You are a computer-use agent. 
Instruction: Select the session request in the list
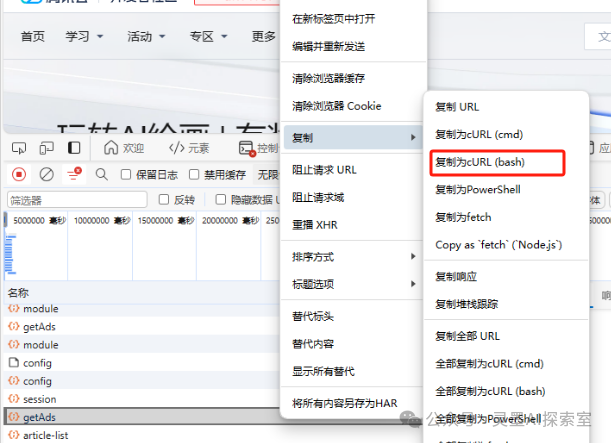pyautogui.click(x=39, y=399)
